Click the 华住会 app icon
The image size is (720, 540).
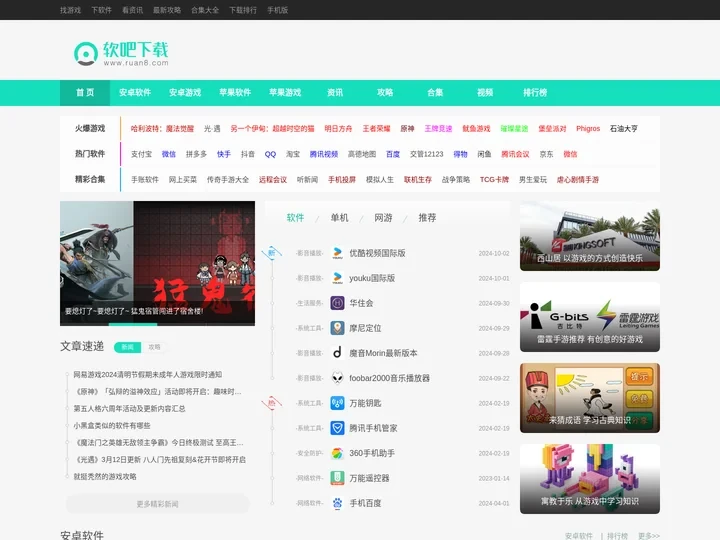pos(338,303)
